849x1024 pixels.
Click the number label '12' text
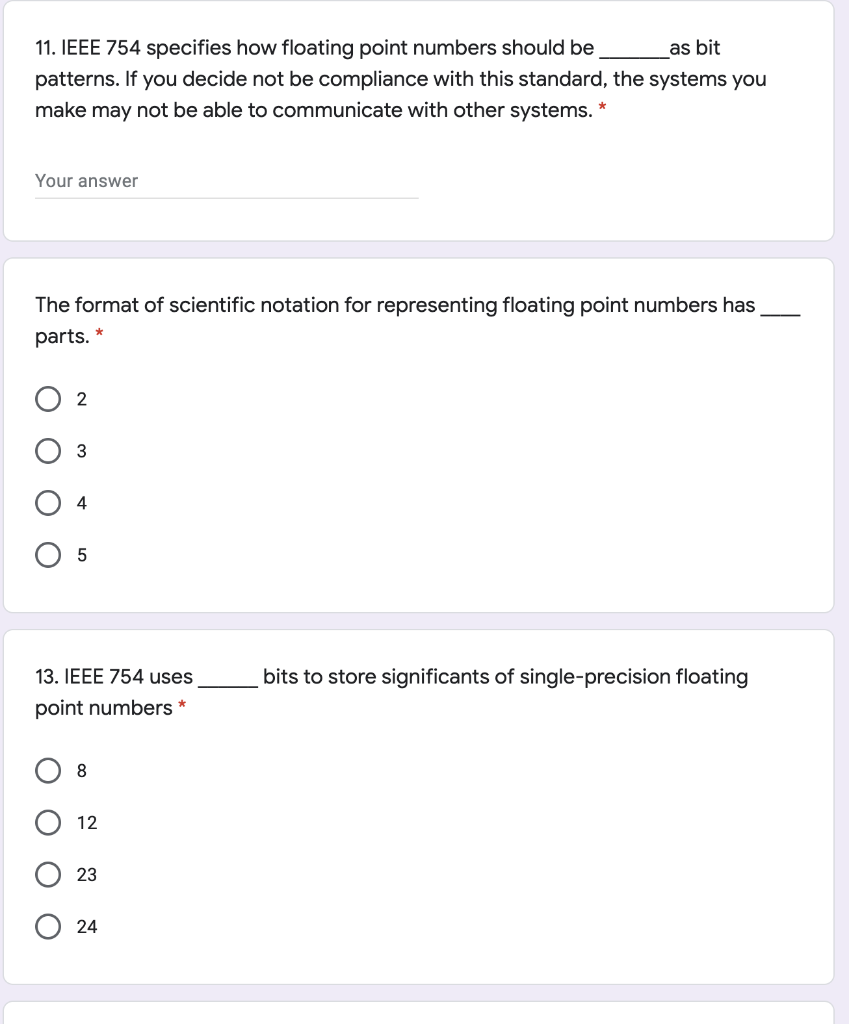pyautogui.click(x=87, y=823)
